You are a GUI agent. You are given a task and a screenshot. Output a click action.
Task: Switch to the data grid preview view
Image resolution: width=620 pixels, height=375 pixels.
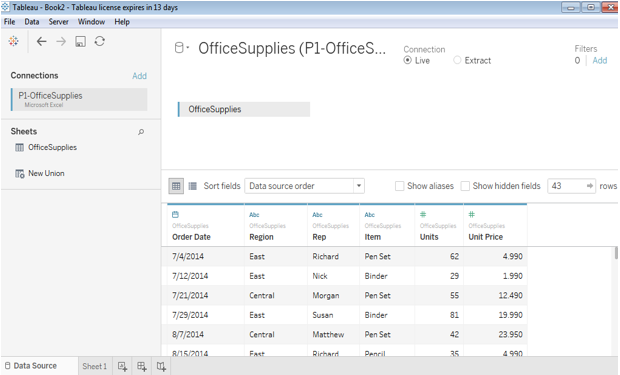pos(176,186)
